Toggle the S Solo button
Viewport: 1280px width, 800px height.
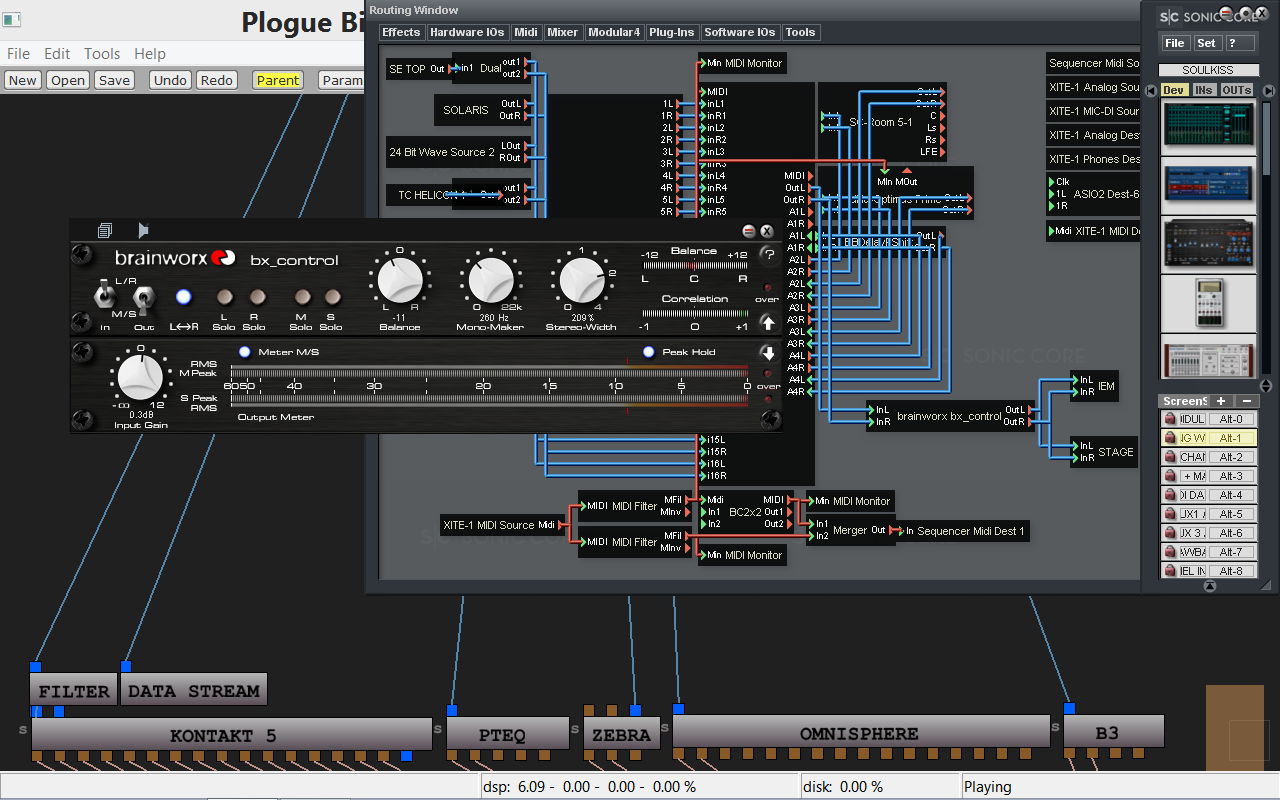coord(332,296)
